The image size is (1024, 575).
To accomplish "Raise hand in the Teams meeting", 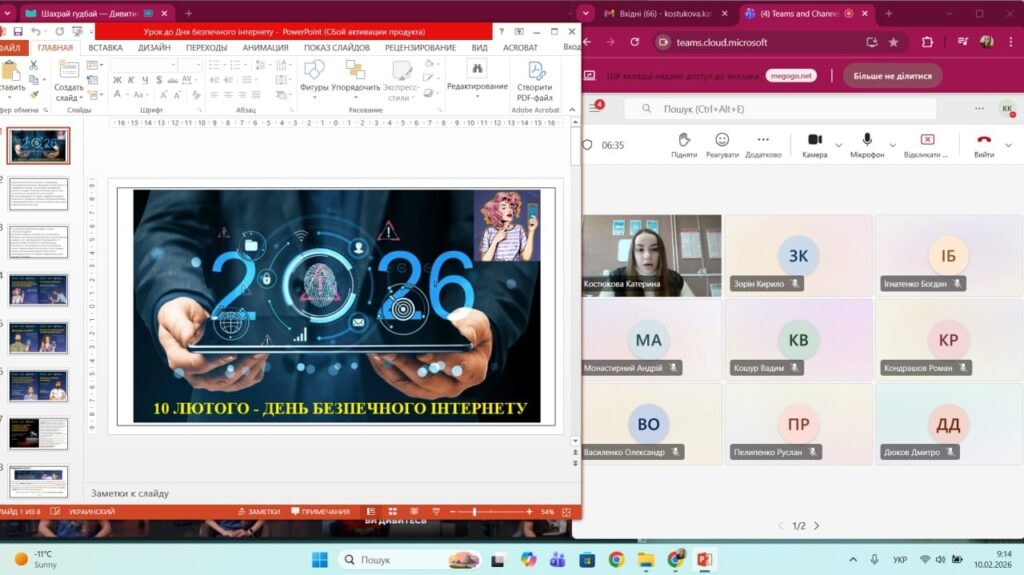I will coord(684,145).
